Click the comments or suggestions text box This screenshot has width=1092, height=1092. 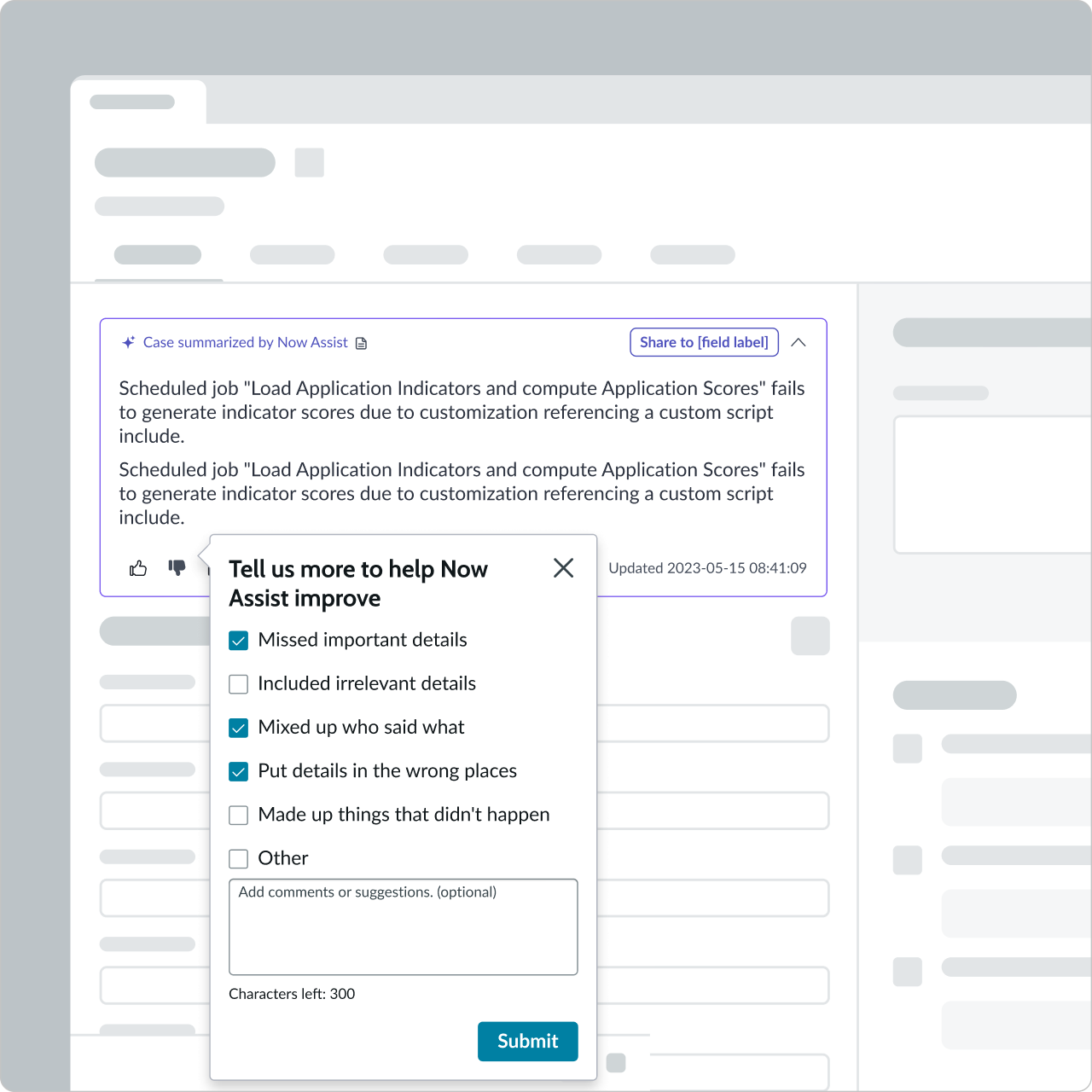tap(404, 927)
